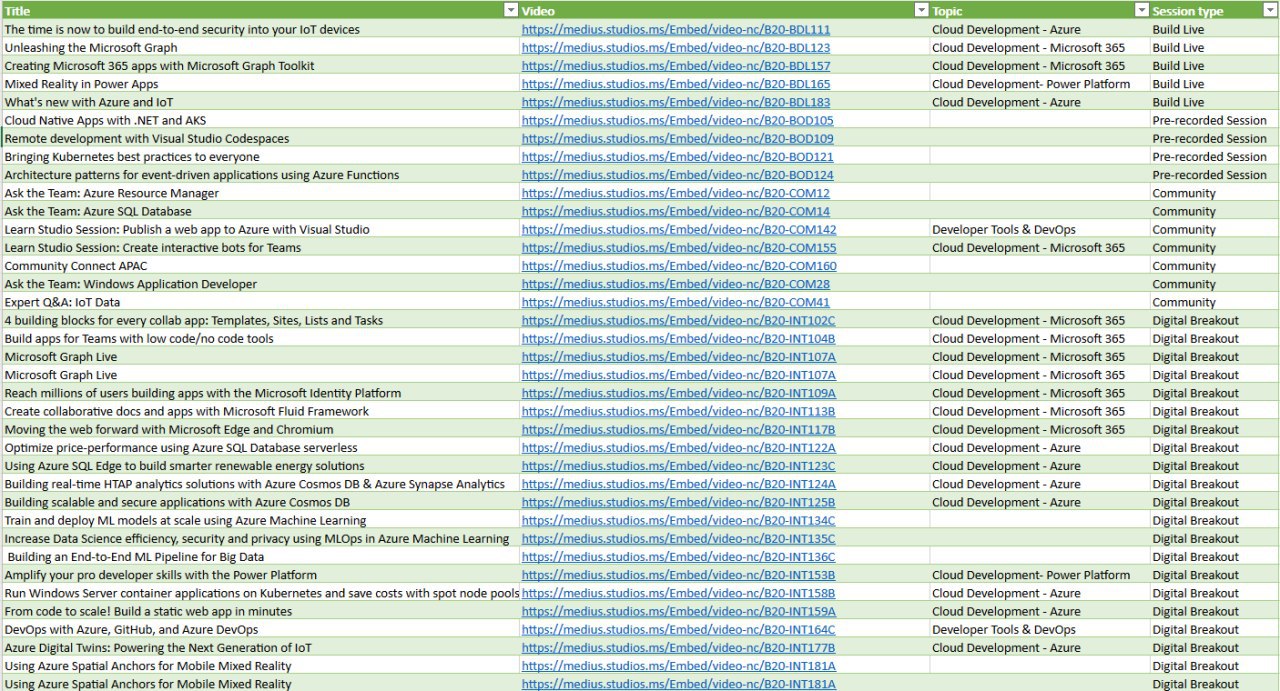Open the B20-INT153B video link
The width and height of the screenshot is (1280, 691).
coord(678,575)
